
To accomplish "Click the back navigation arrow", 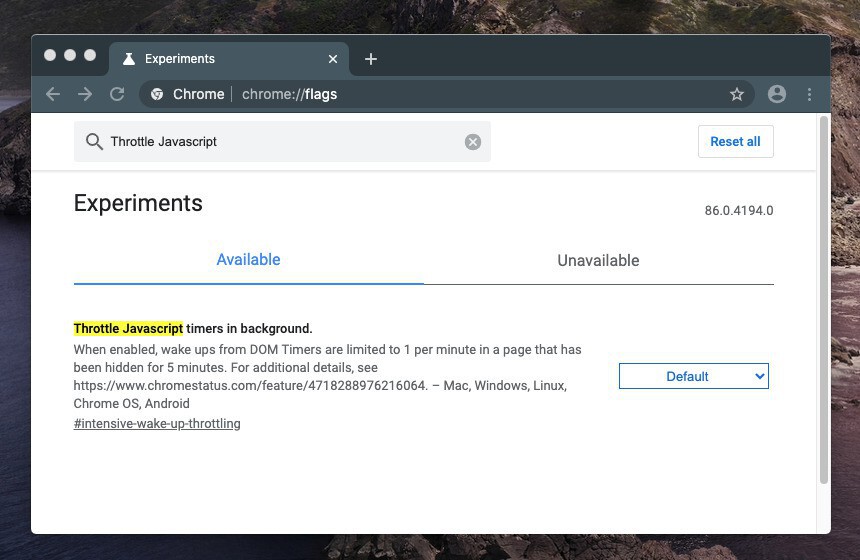I will 53,94.
